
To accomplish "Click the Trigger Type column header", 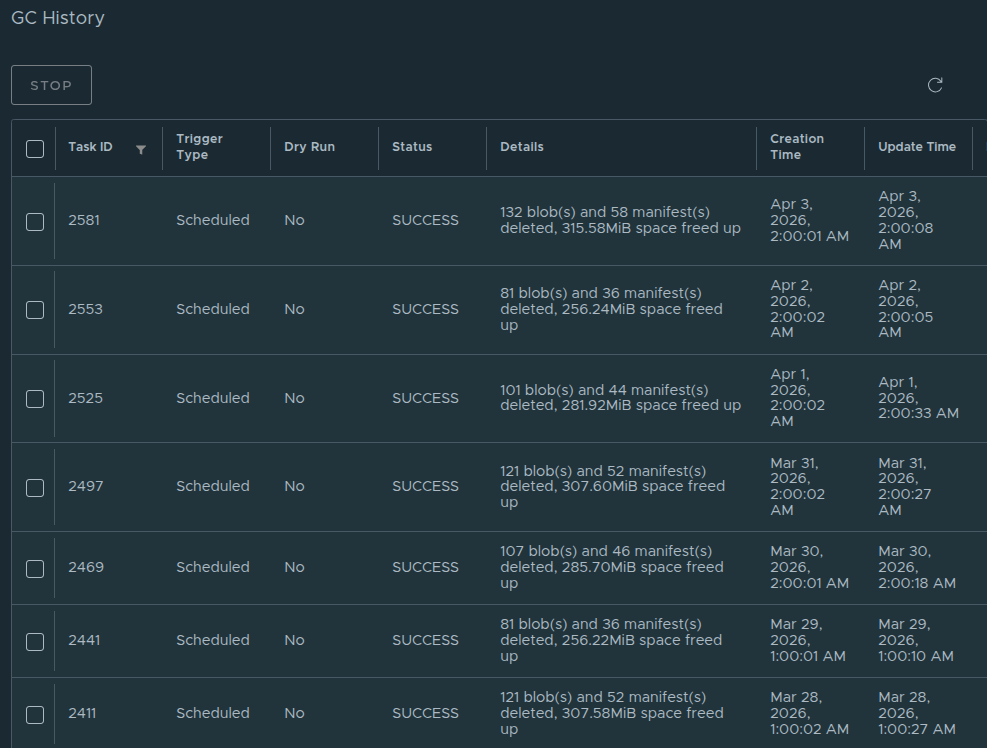I will [x=199, y=147].
